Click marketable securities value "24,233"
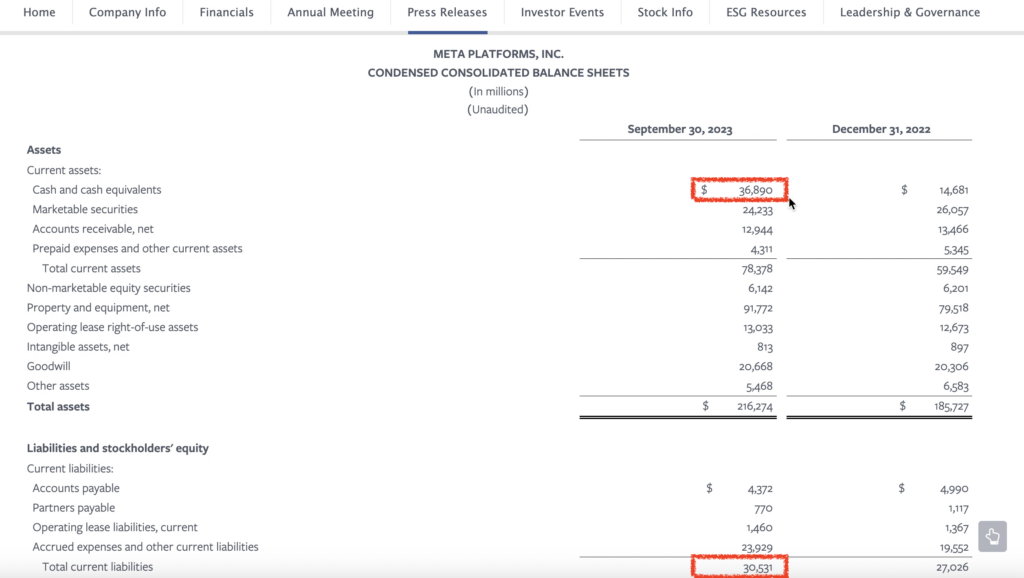The width and height of the screenshot is (1024, 578). [x=758, y=210]
